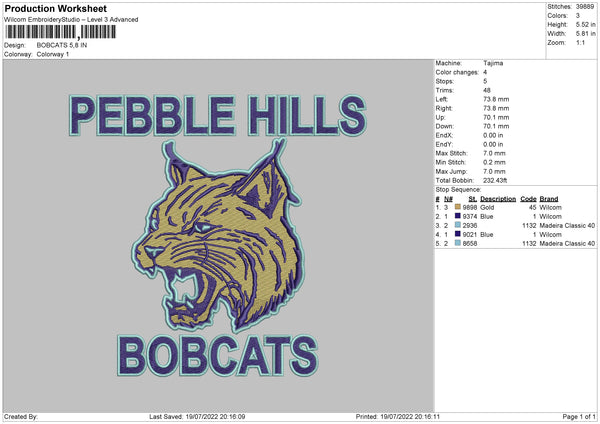Click the Min Stitch value 0.2 mm
The height and width of the screenshot is (424, 600).
pyautogui.click(x=494, y=162)
